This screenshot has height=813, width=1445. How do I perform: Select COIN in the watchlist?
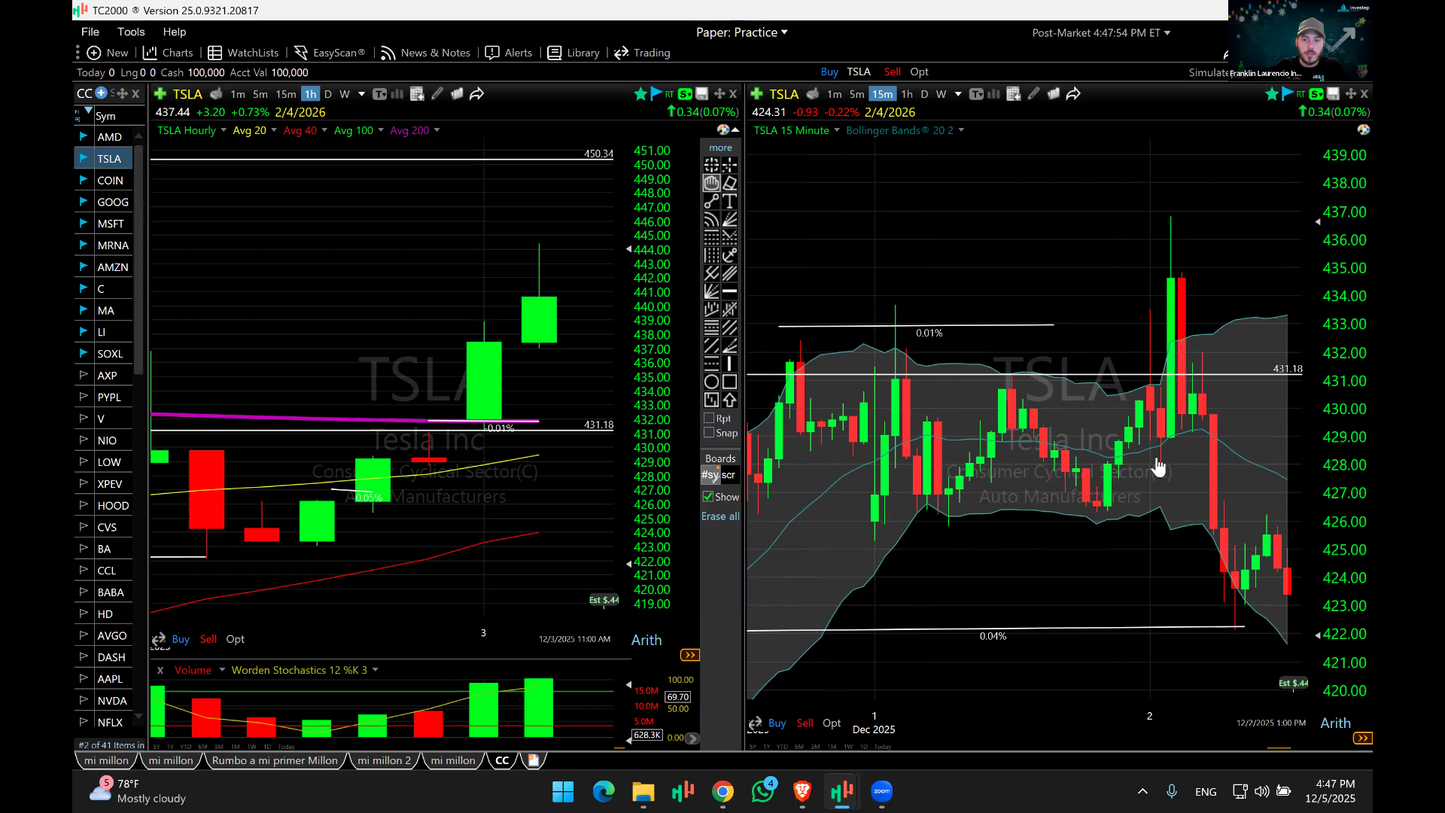(112, 180)
